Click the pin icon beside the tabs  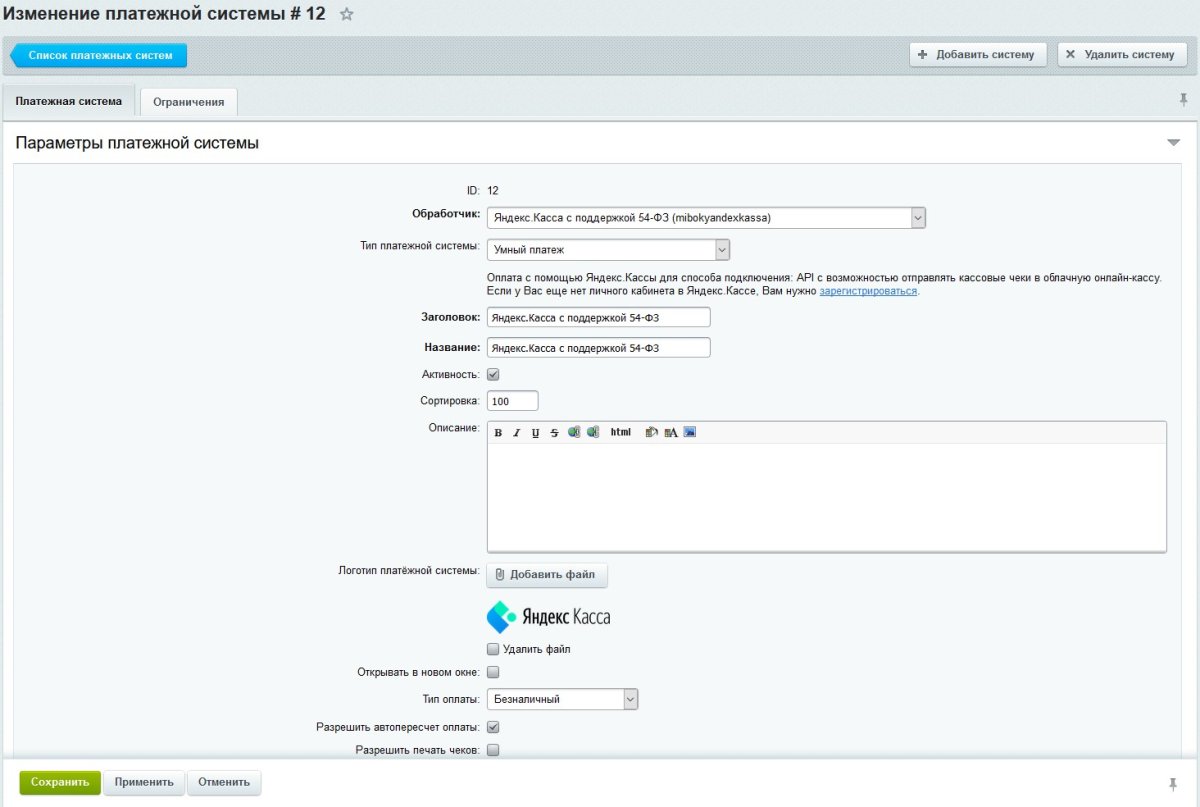point(1184,100)
